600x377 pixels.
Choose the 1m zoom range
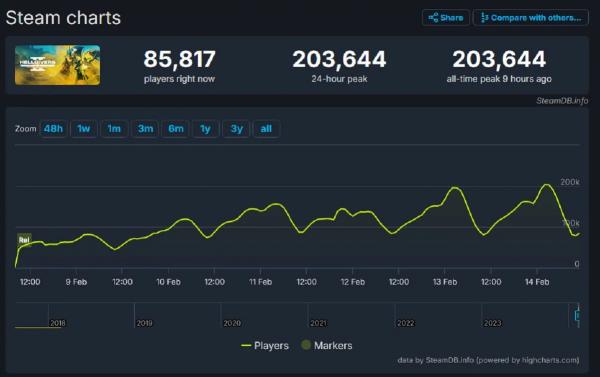pos(114,129)
